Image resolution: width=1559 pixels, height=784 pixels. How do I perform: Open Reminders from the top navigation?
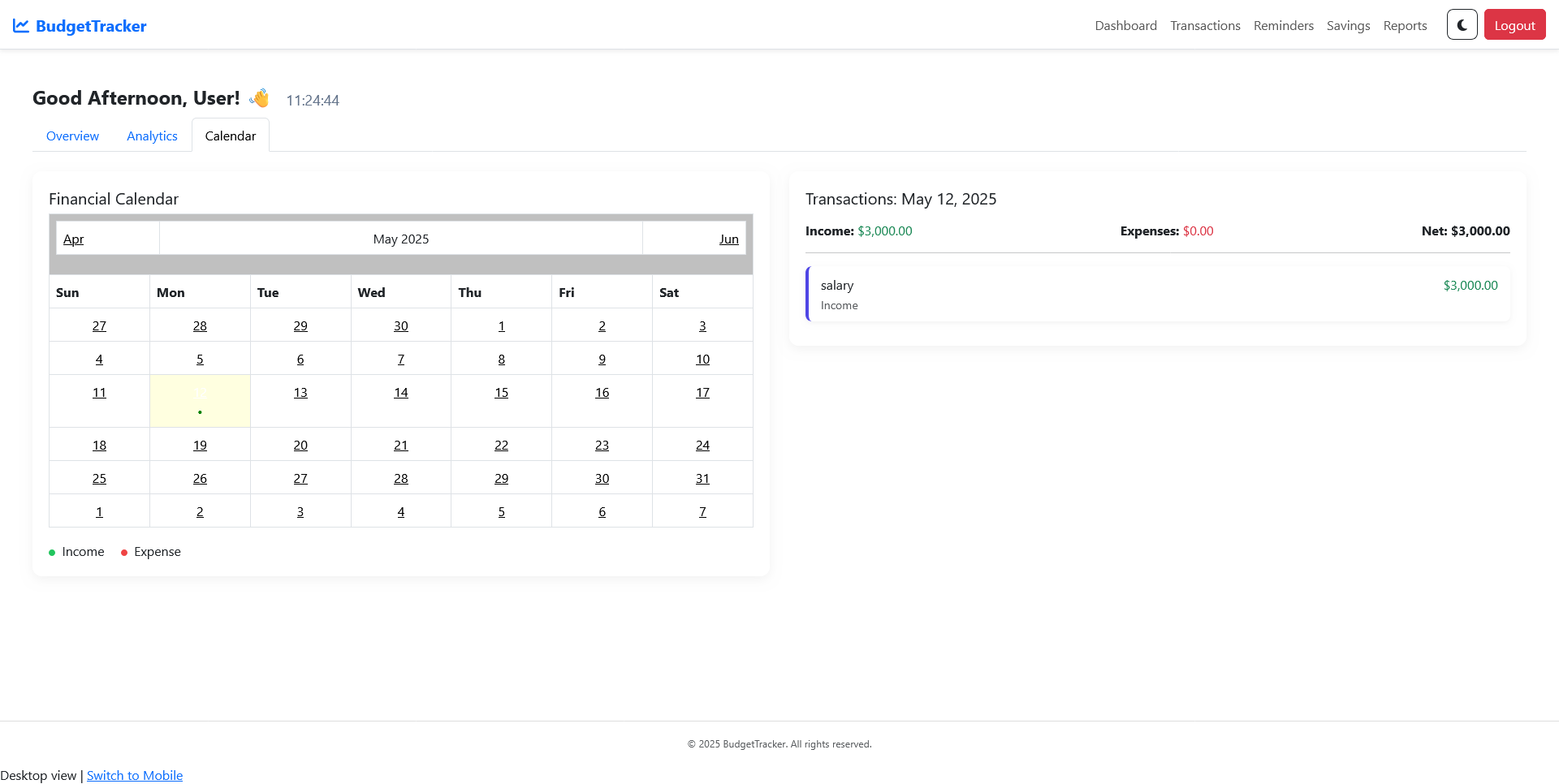(1283, 26)
